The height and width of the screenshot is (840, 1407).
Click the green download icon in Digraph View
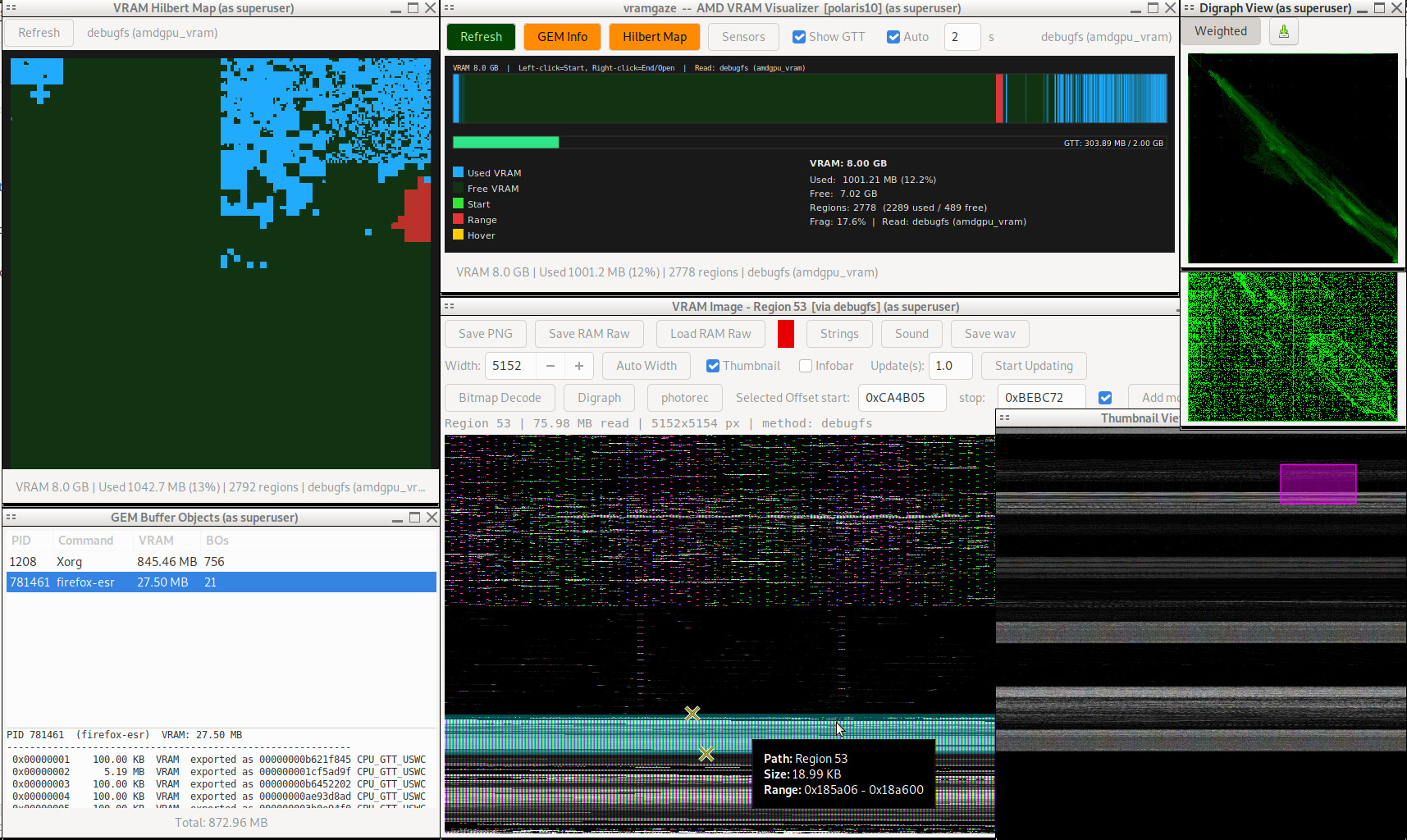[x=1283, y=32]
